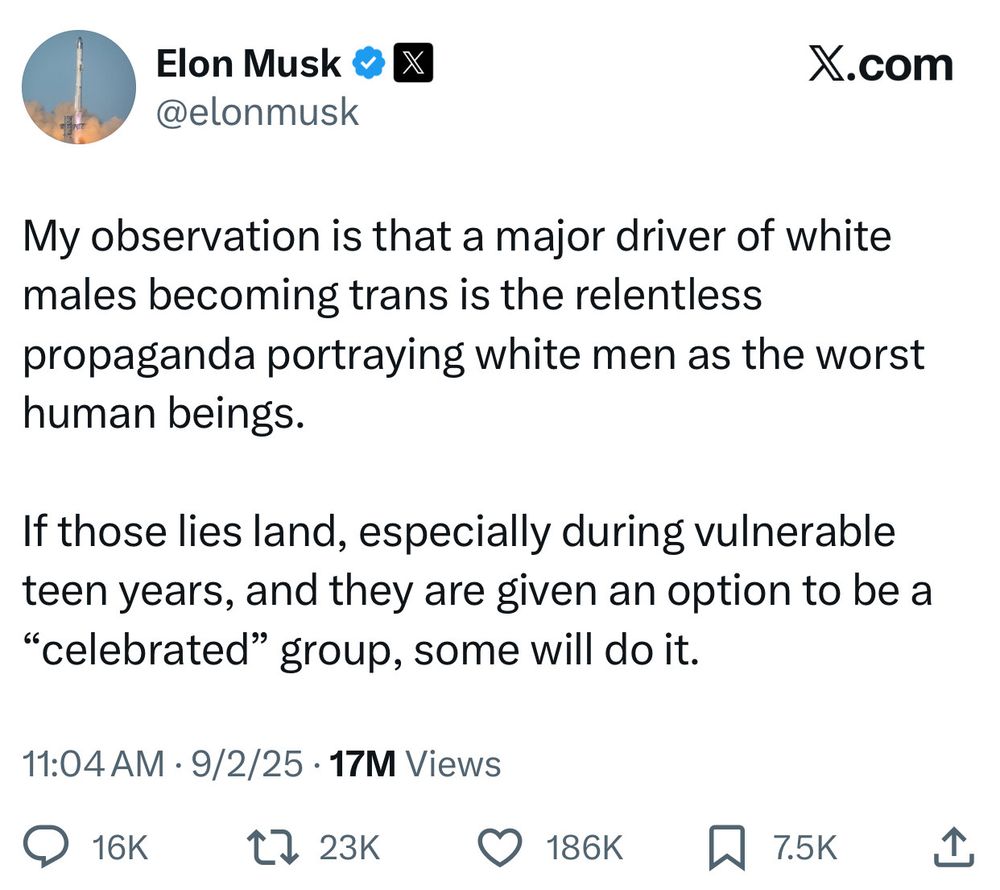The image size is (1000, 890).
Task: Open the 17M Views analytics
Action: [x=416, y=764]
